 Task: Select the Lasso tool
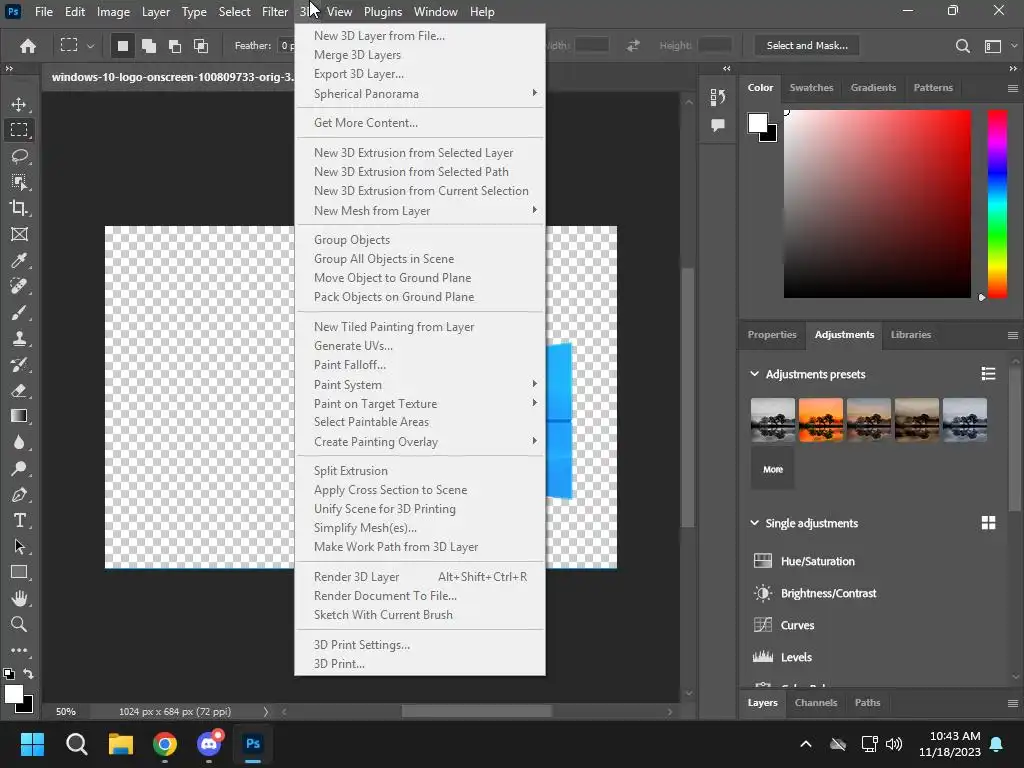pyautogui.click(x=19, y=156)
